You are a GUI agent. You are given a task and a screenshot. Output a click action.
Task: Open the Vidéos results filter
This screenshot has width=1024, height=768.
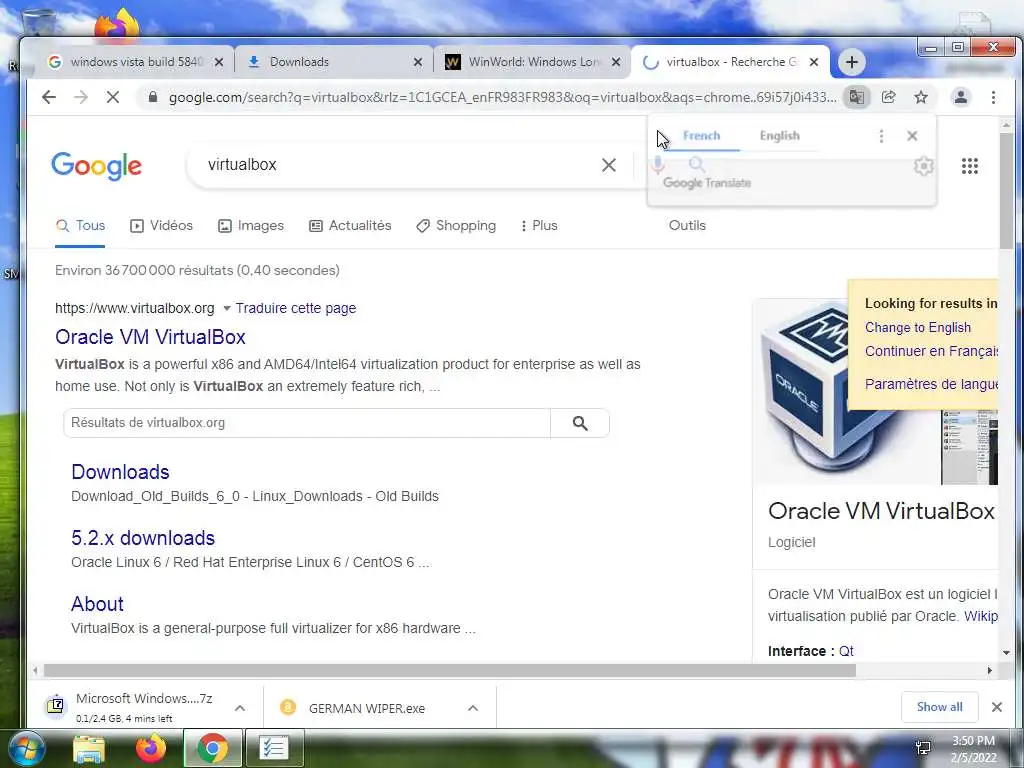tap(161, 225)
